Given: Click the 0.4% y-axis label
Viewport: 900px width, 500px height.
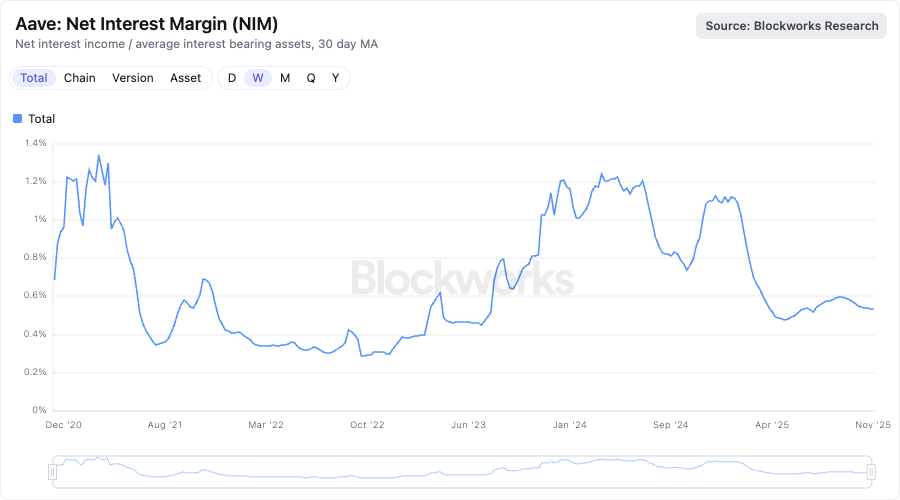Looking at the screenshot, I should coord(36,334).
